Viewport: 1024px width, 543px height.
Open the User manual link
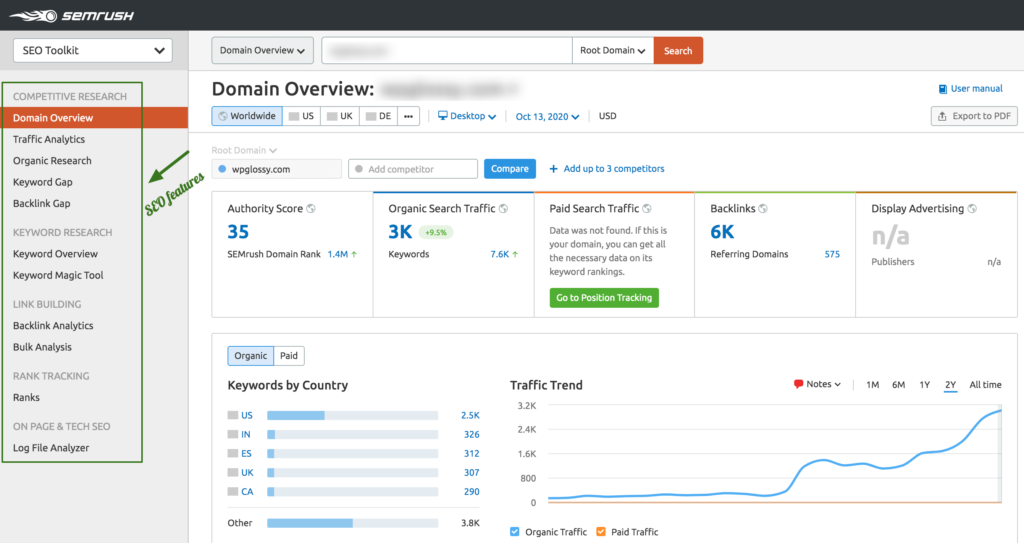pos(970,88)
